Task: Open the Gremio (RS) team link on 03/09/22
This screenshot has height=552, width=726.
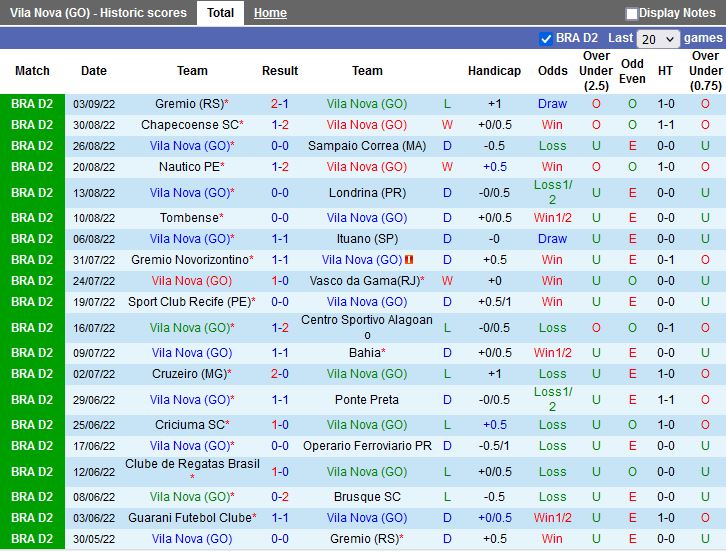Action: tap(188, 104)
